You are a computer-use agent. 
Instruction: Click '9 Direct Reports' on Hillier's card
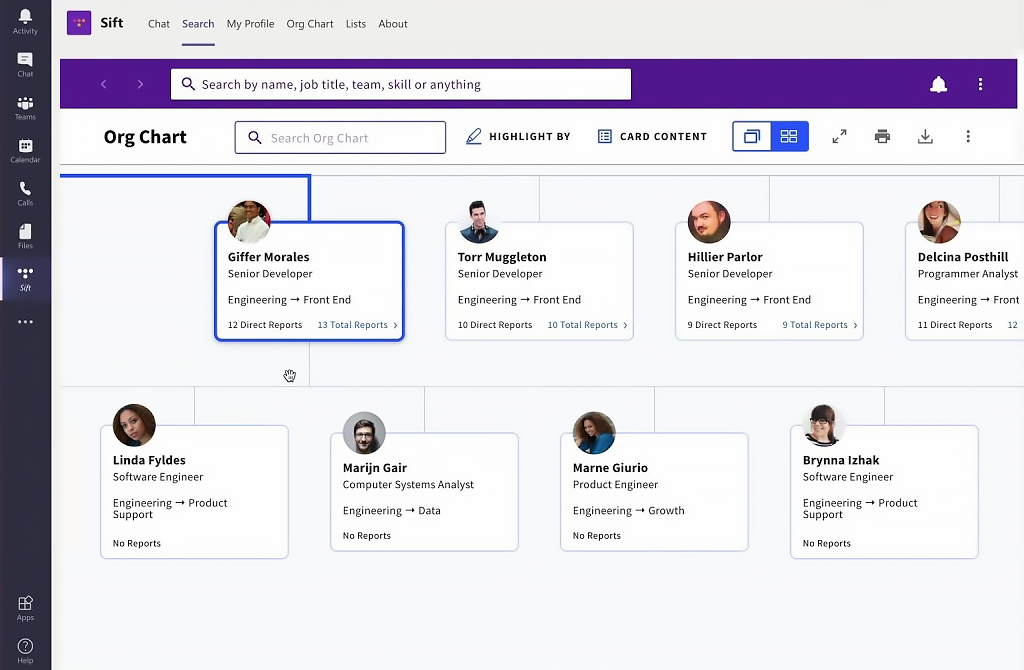coord(722,325)
